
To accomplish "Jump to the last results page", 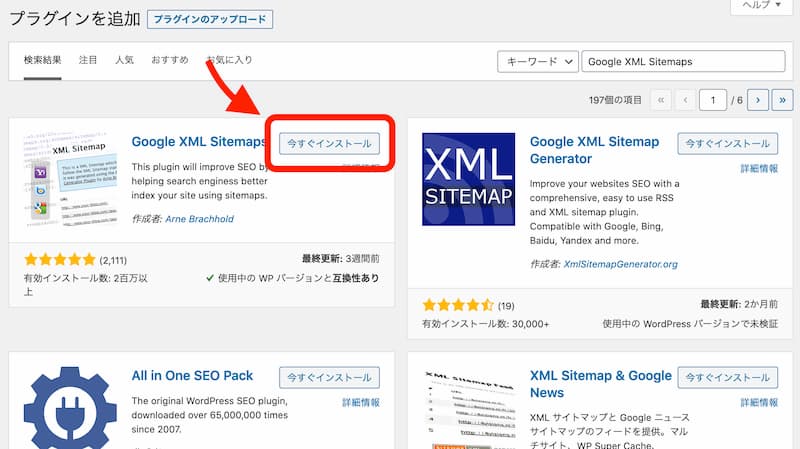I will (782, 100).
